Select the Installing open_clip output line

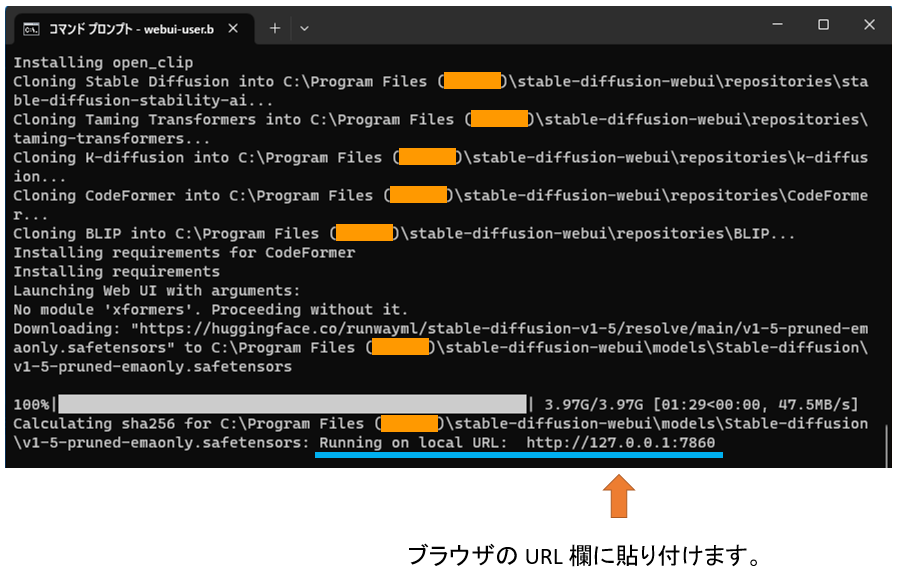pyautogui.click(x=105, y=62)
